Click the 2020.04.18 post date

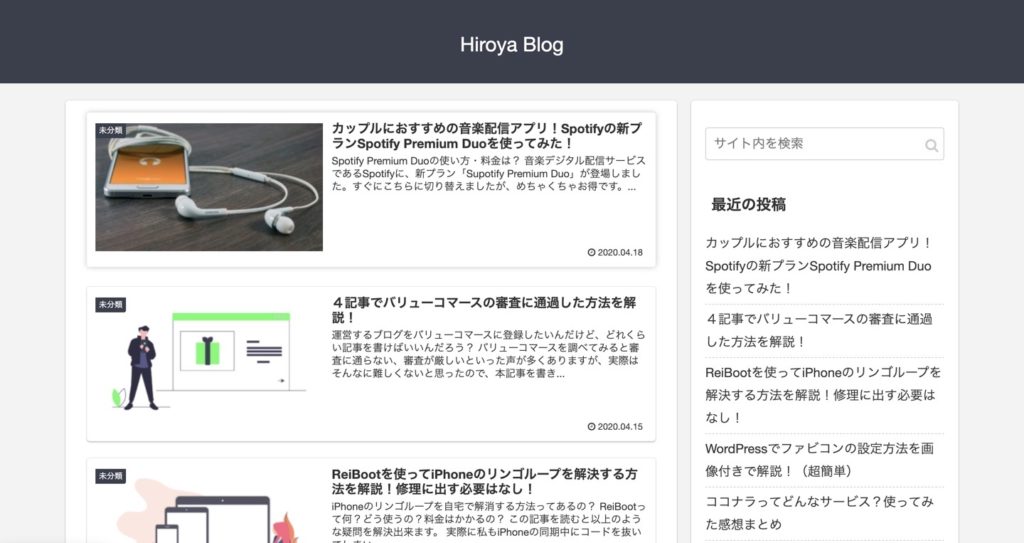pos(620,252)
